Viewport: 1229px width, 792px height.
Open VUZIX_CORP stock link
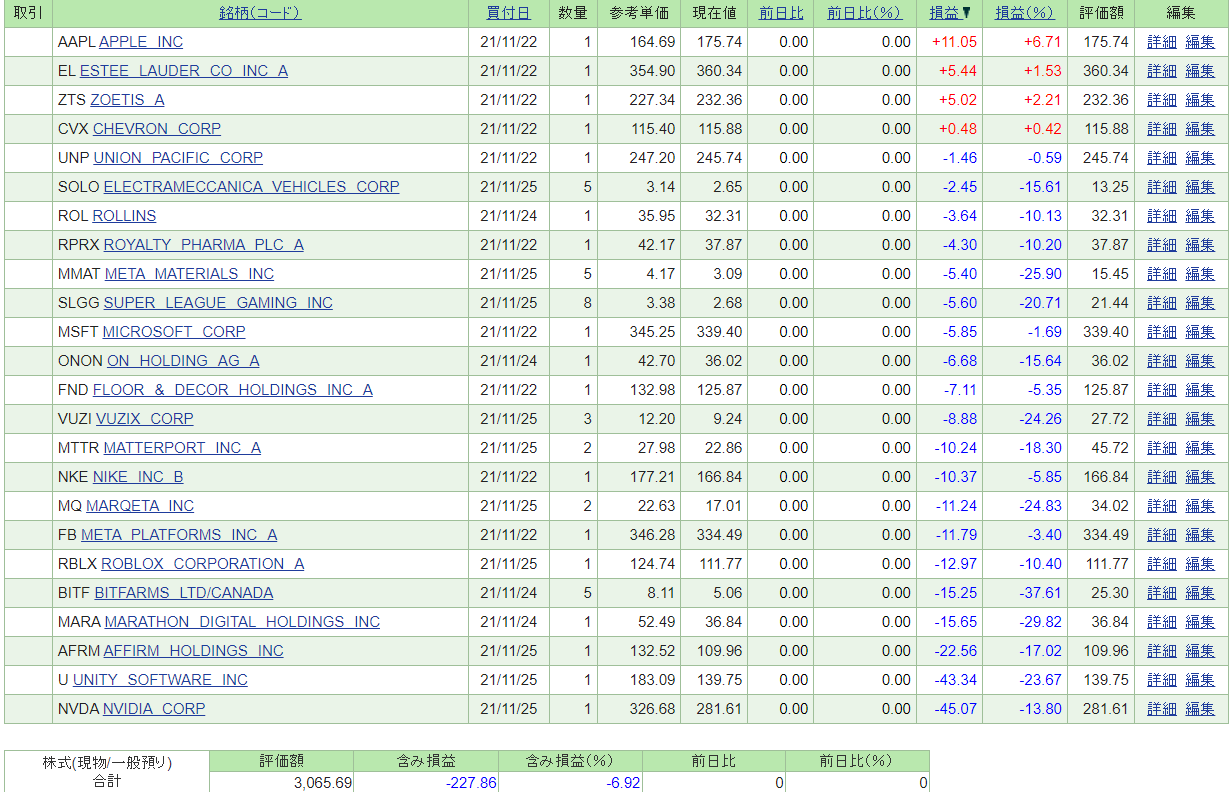(145, 419)
